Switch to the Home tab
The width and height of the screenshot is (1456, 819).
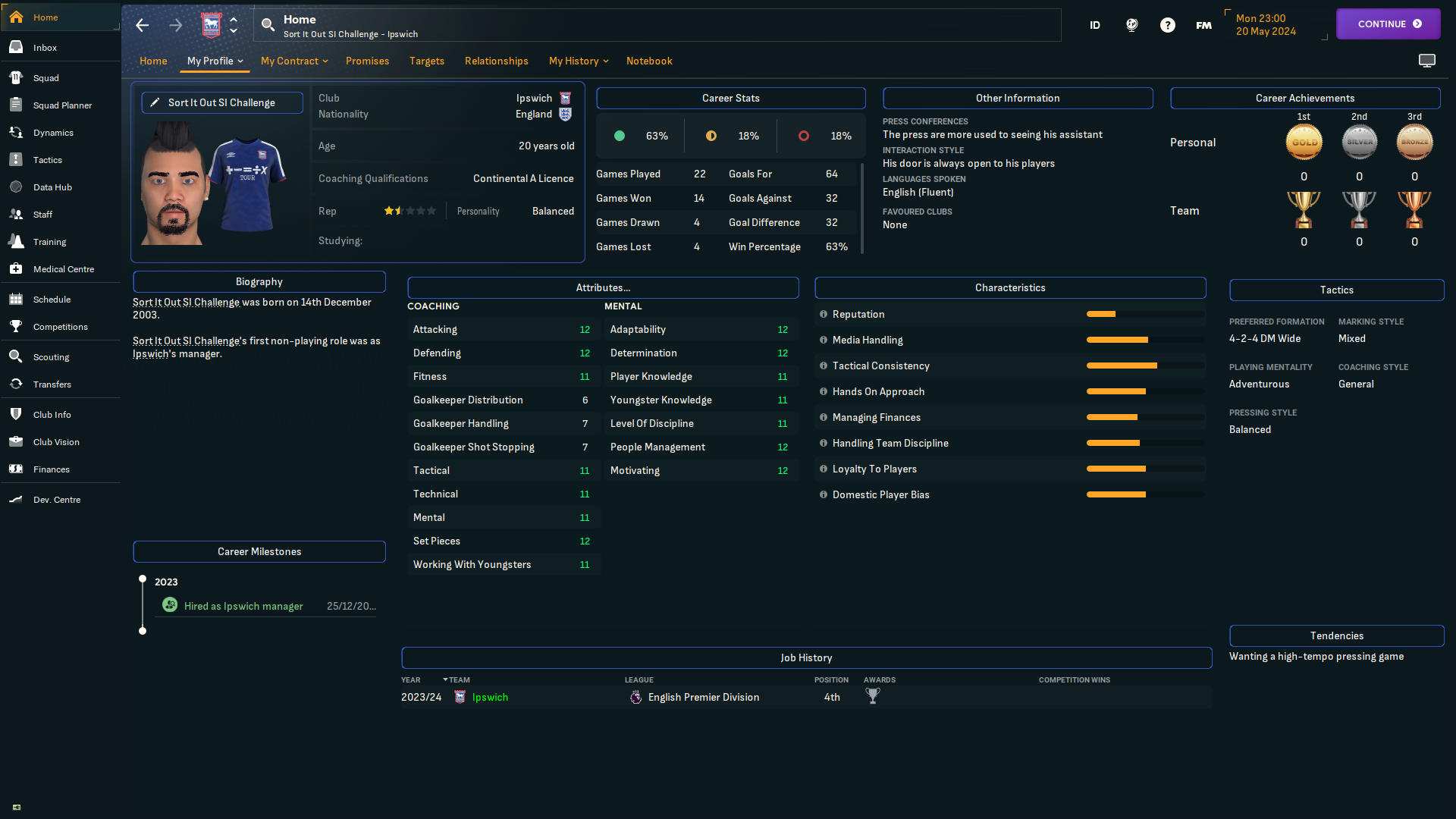click(153, 61)
